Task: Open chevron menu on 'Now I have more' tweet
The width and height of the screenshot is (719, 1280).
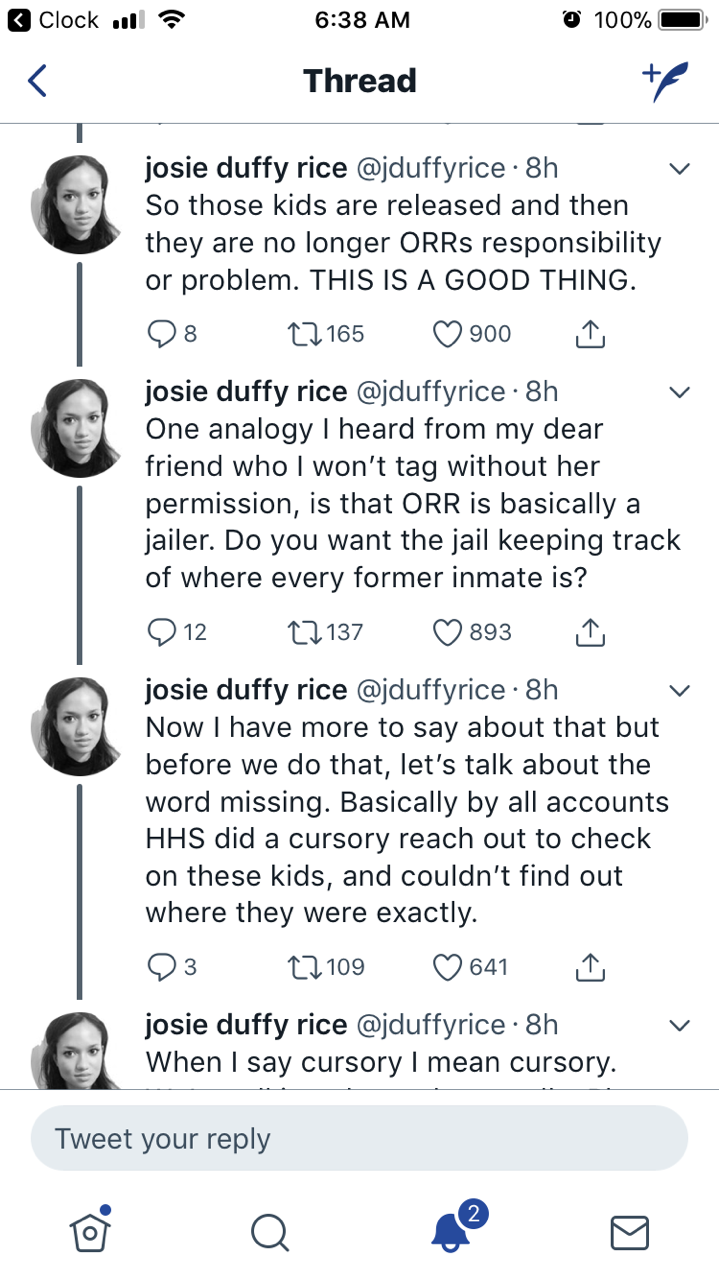Action: (679, 690)
